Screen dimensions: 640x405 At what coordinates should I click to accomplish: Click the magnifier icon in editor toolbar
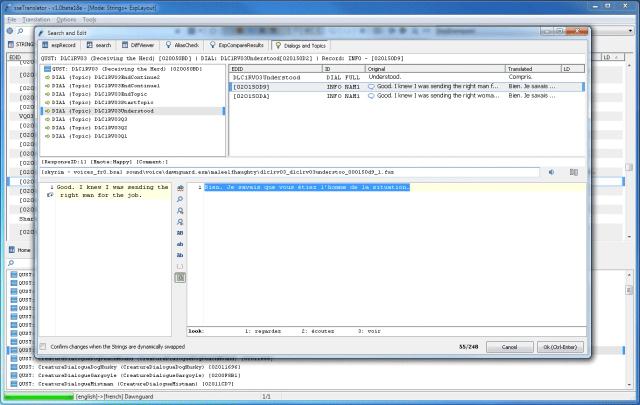coord(180,199)
